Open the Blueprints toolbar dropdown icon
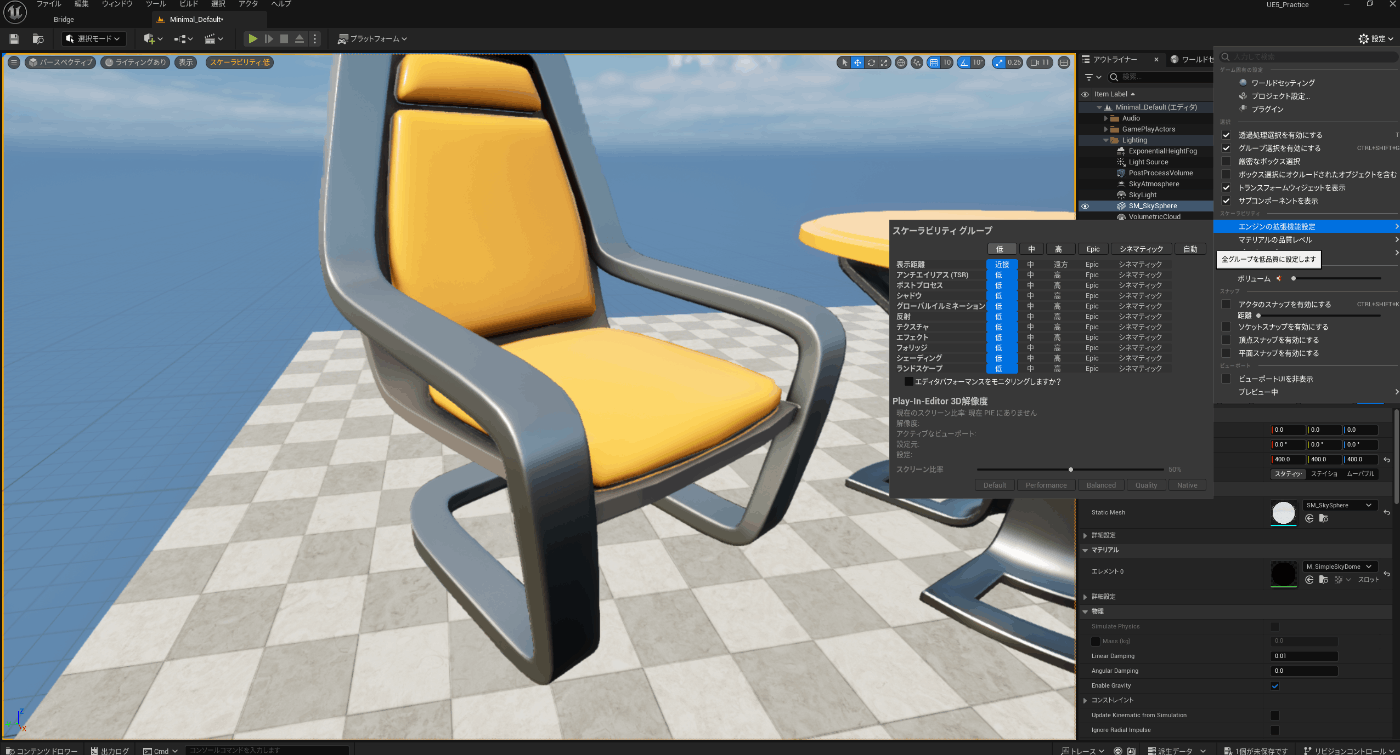Image resolution: width=1400 pixels, height=755 pixels. click(182, 39)
